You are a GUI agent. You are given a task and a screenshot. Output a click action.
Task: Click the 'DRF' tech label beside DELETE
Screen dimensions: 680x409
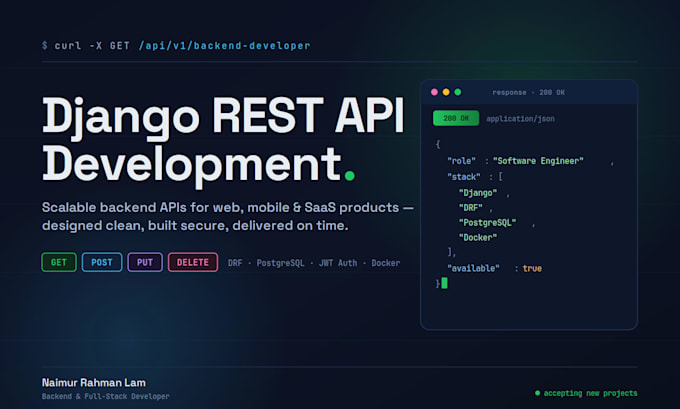(235, 263)
